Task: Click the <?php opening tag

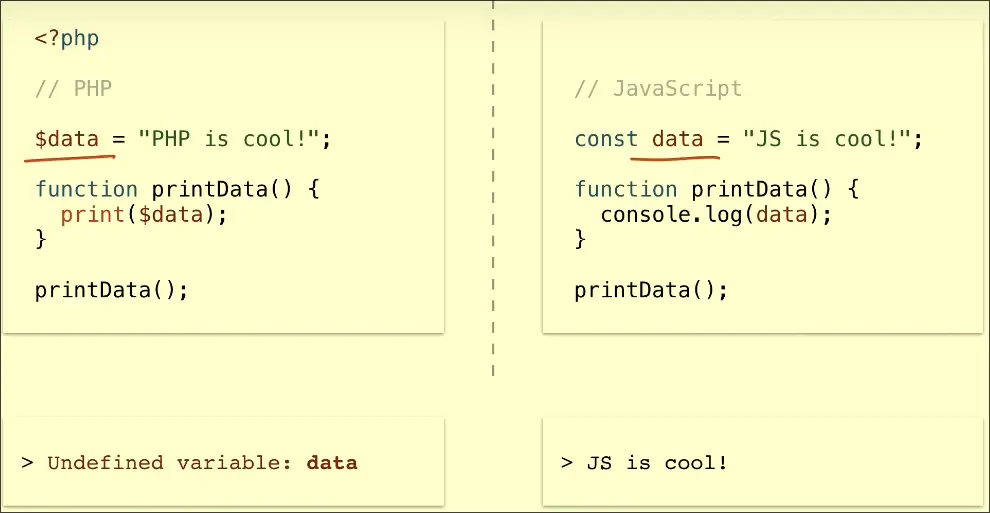Action: click(x=67, y=40)
